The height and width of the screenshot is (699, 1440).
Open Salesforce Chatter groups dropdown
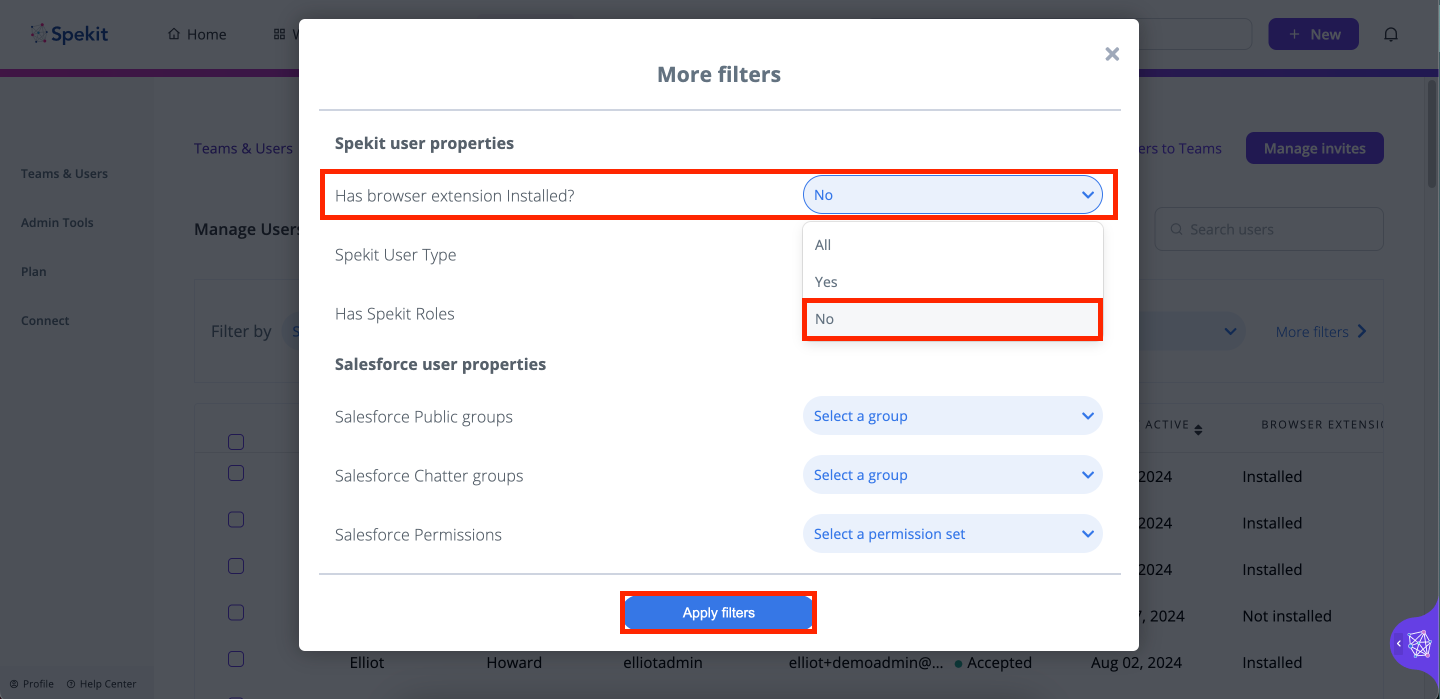click(952, 475)
